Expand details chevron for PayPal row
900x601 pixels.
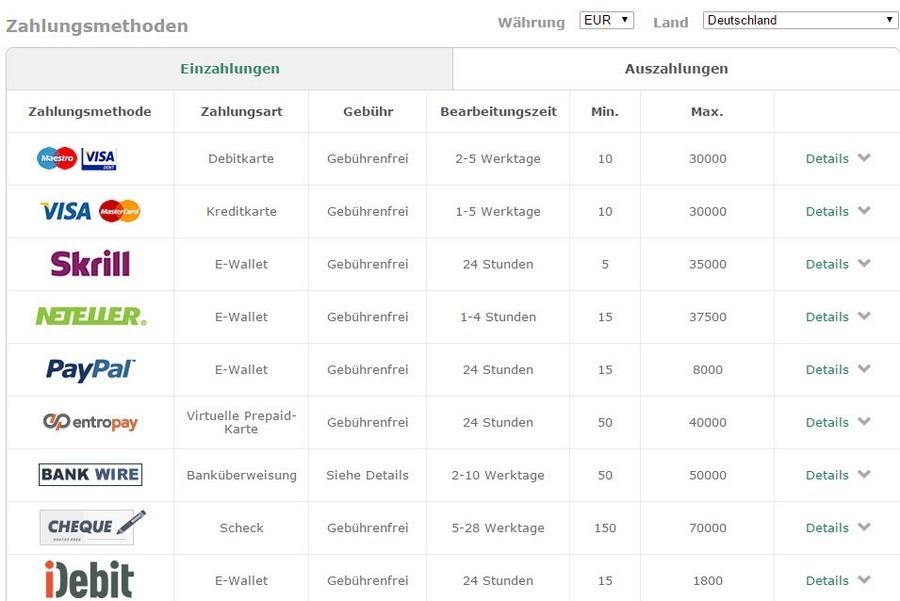tap(864, 369)
